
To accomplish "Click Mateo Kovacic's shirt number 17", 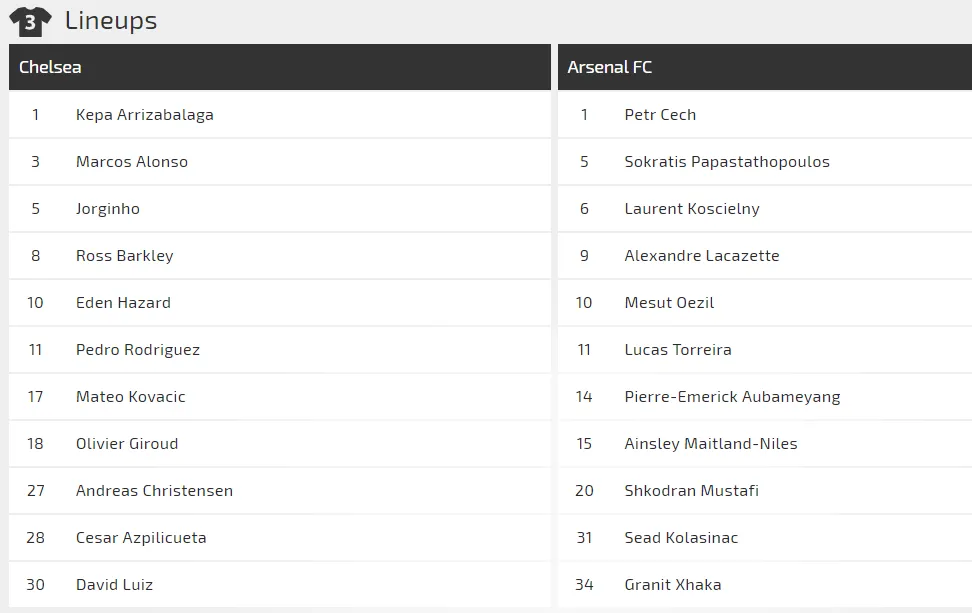I will 35,397.
